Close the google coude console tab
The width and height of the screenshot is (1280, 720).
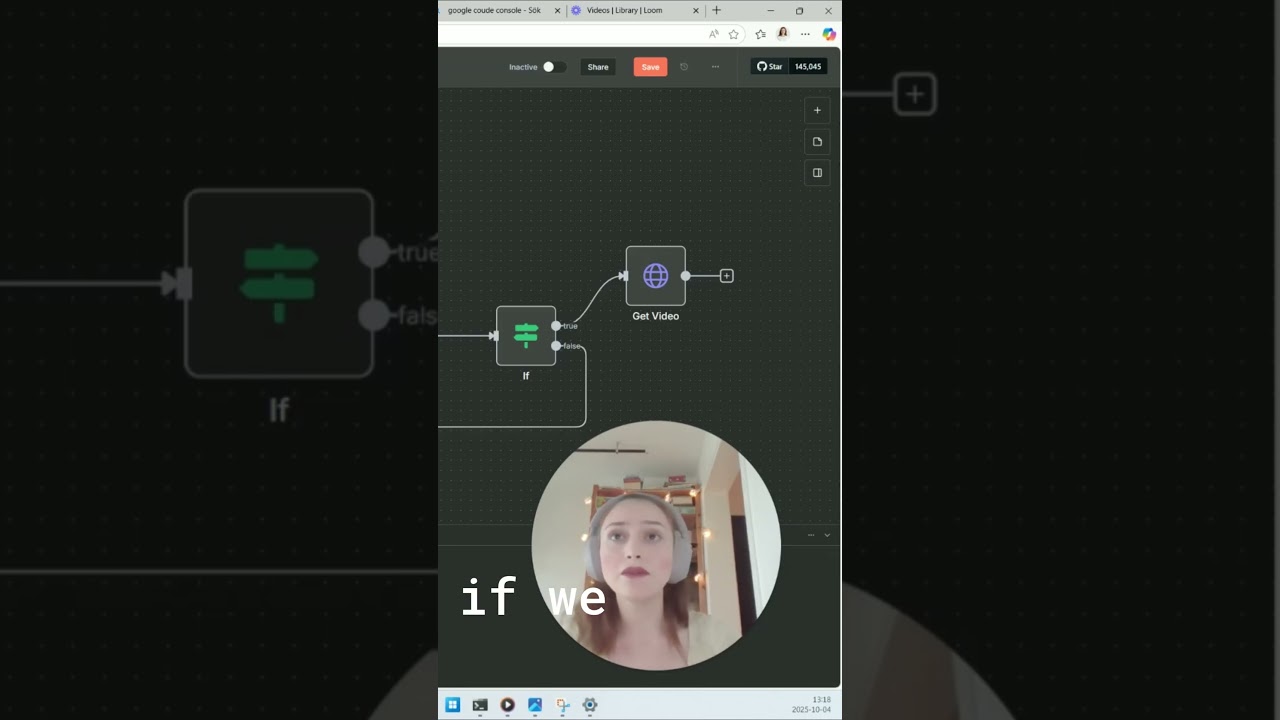coord(558,10)
